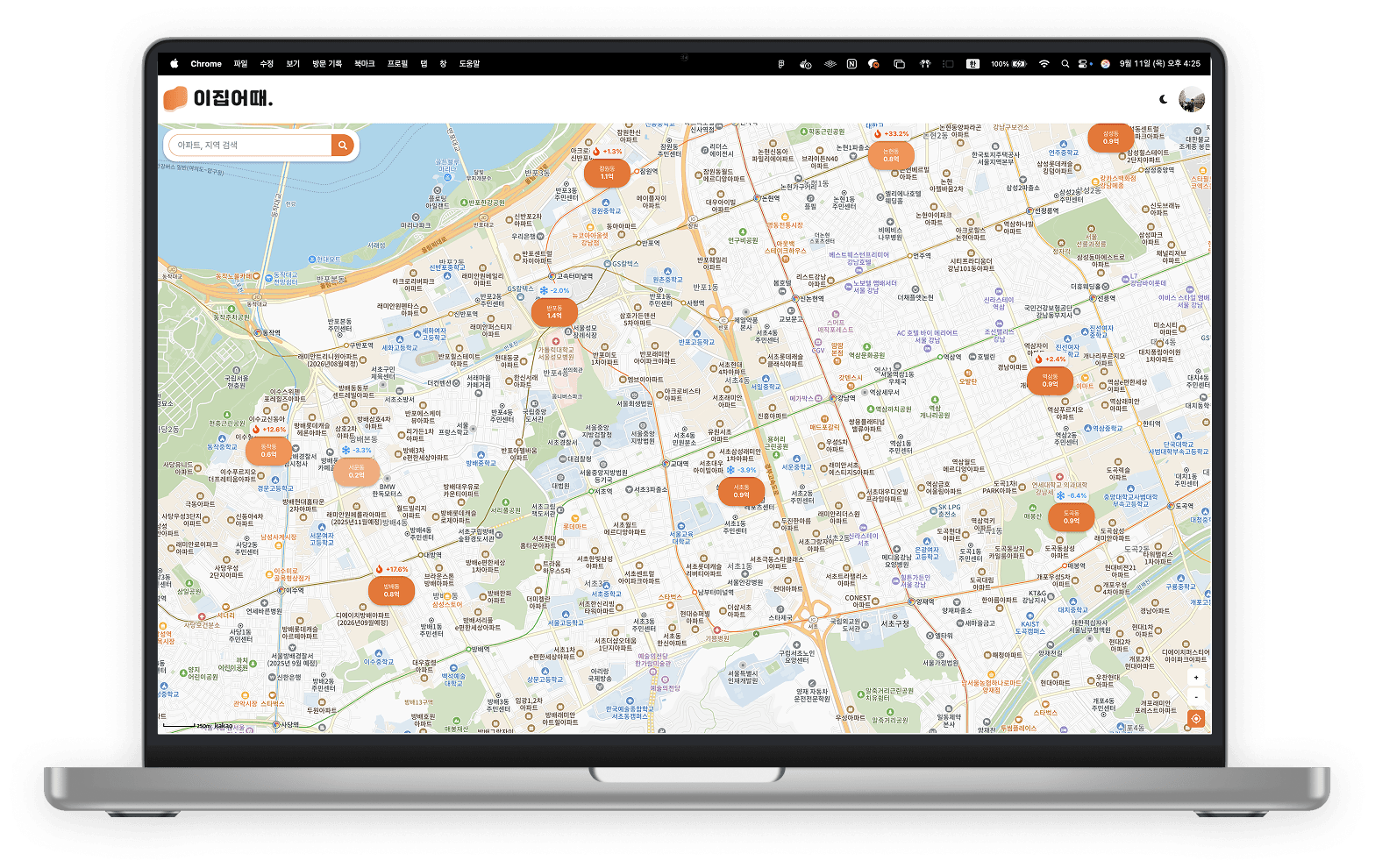Image resolution: width=1375 pixels, height=868 pixels.
Task: Select the 잠원동 1.1억 price marker
Action: tap(607, 174)
